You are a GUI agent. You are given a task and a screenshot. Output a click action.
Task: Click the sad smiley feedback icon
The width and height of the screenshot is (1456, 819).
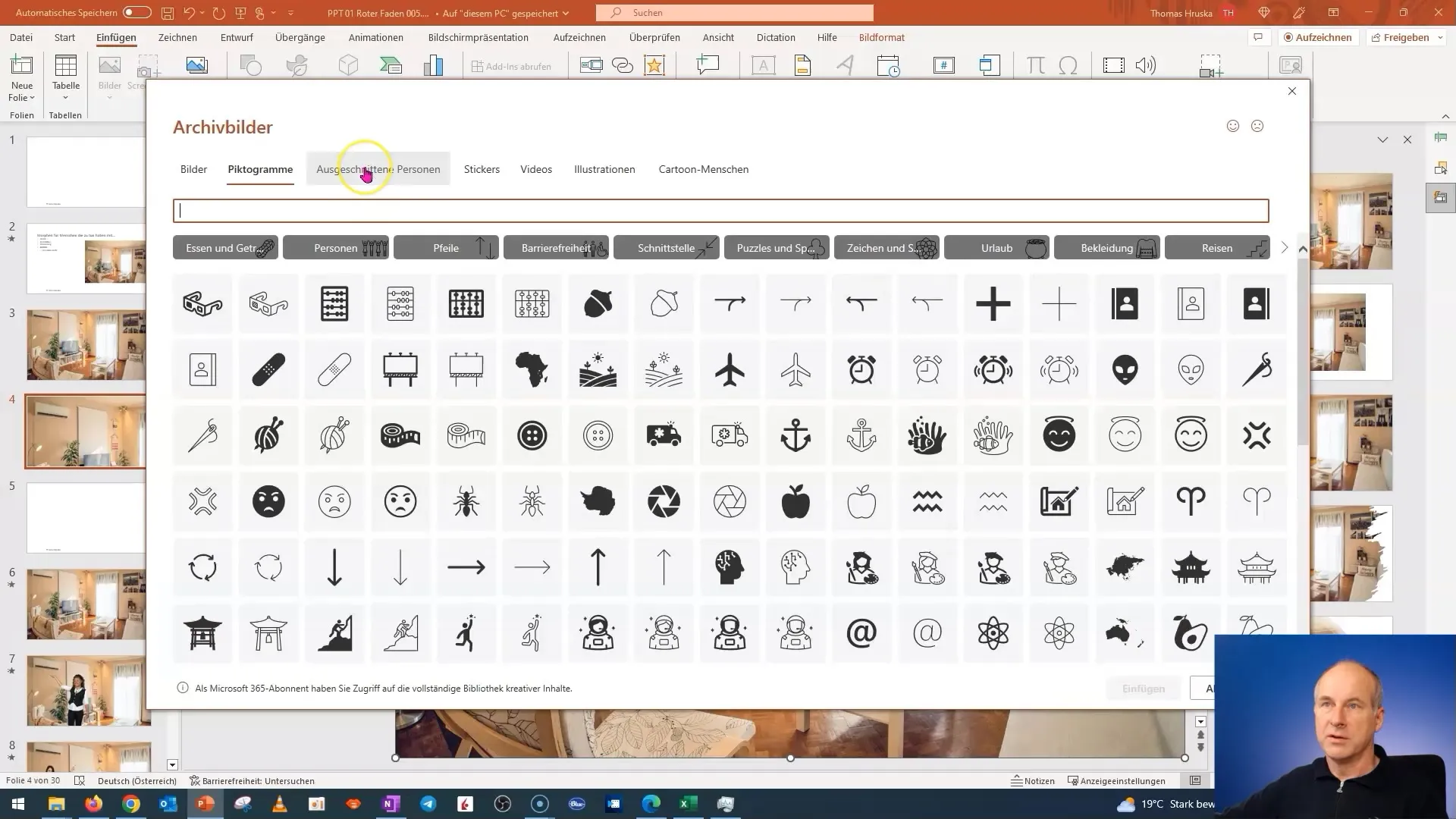coord(1257,126)
